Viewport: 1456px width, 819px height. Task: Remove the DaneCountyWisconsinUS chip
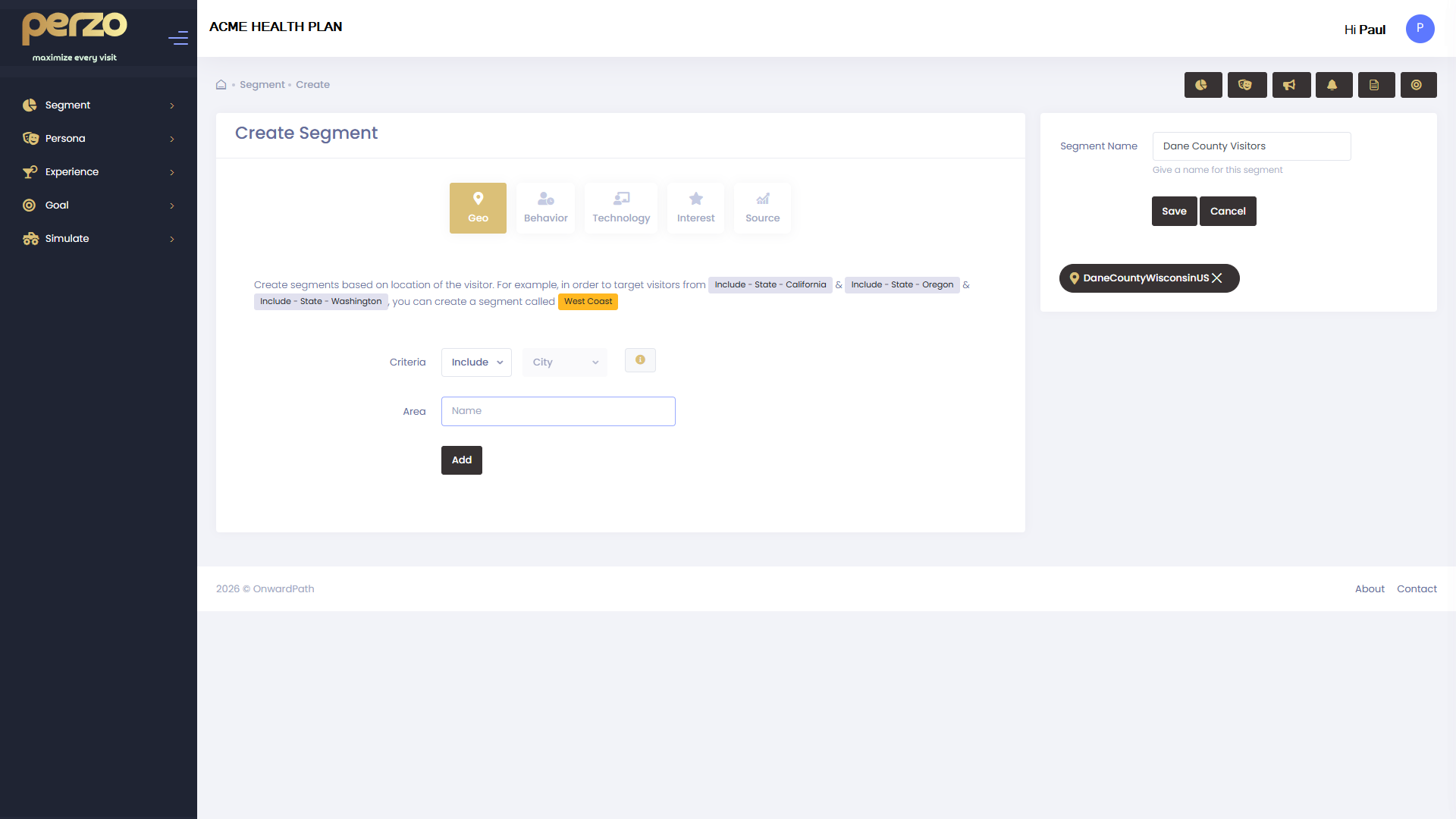(1218, 278)
